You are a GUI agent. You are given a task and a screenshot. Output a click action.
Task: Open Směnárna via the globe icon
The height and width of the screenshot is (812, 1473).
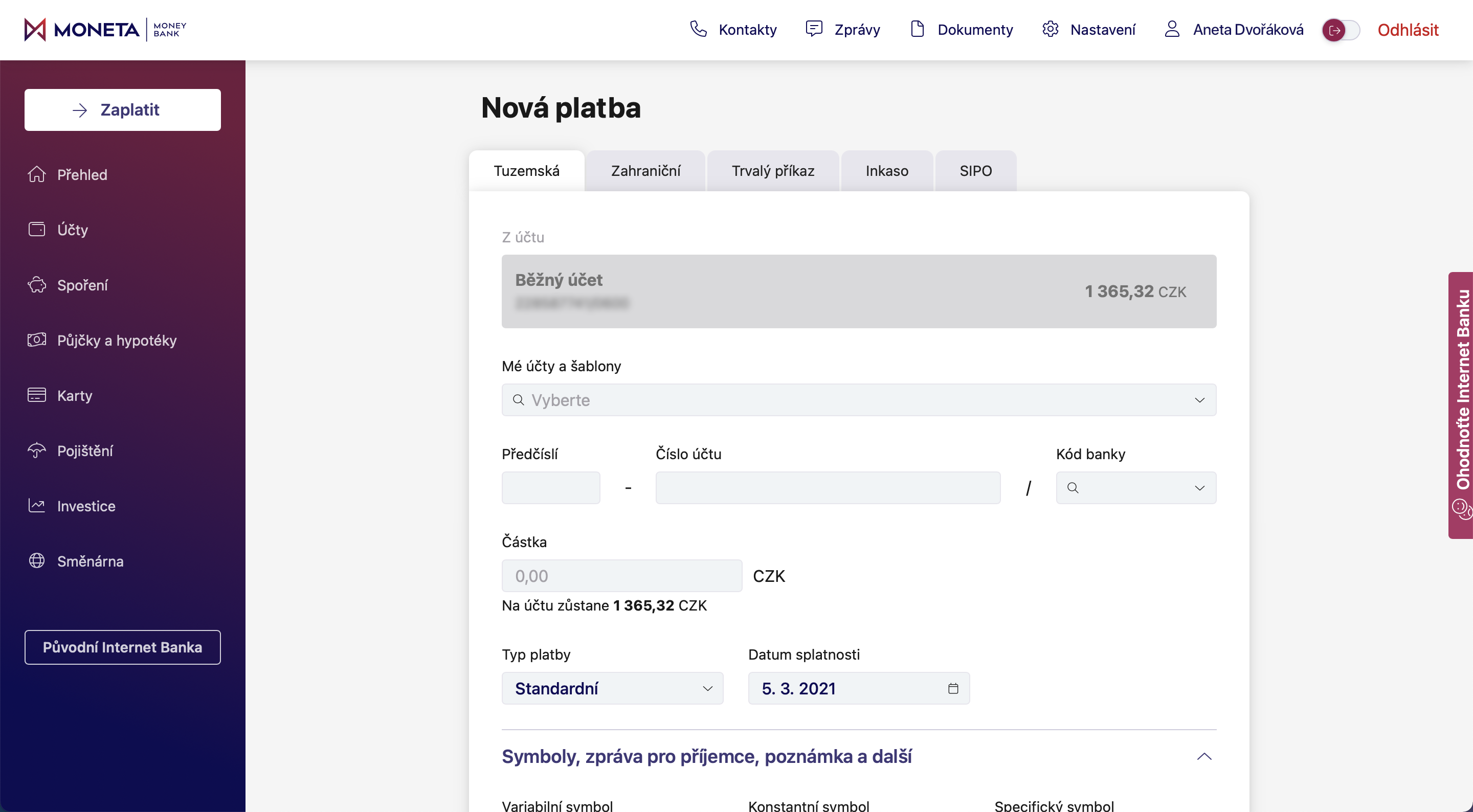click(x=37, y=561)
